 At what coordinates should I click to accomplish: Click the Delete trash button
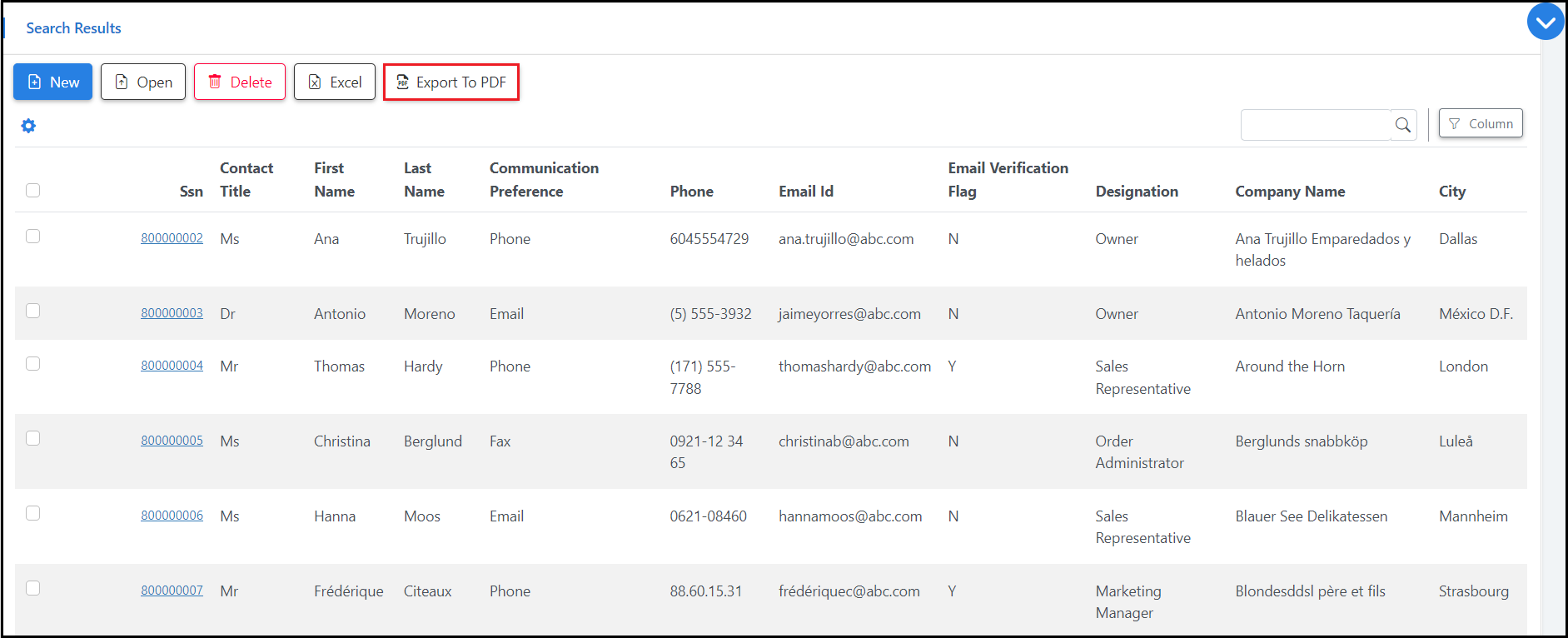[x=240, y=82]
